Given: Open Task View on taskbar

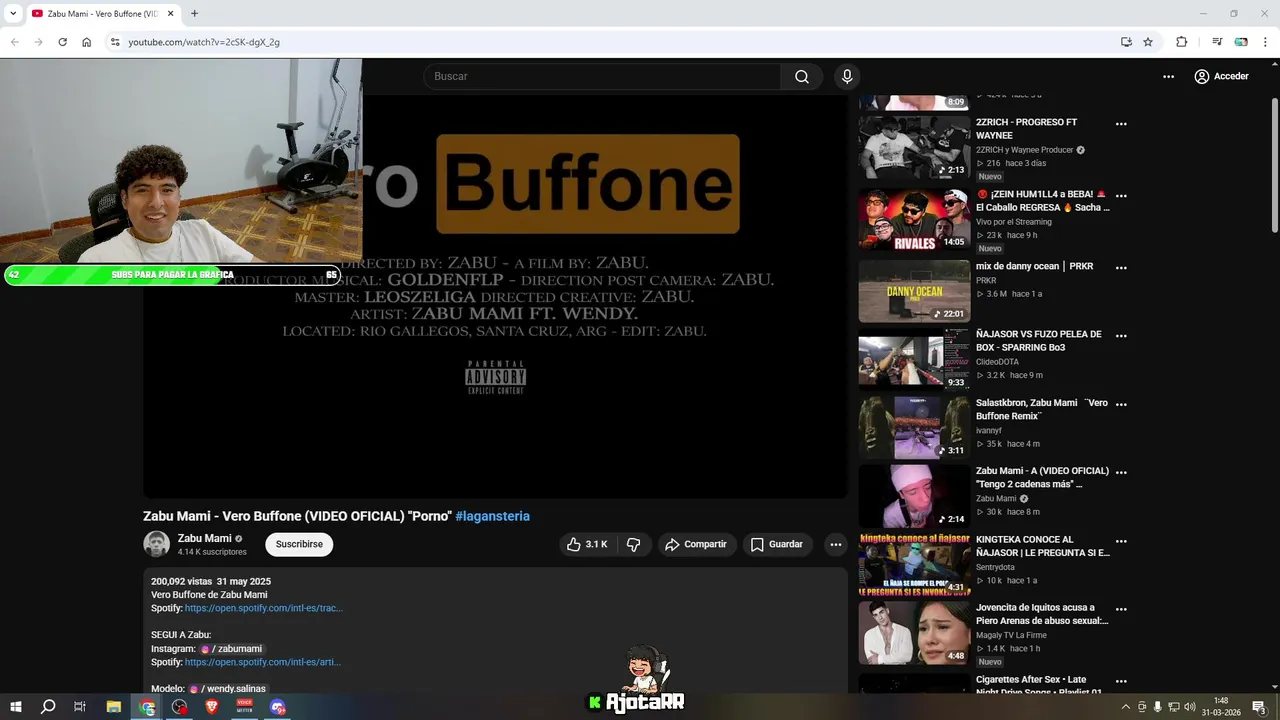Looking at the screenshot, I should 80,707.
